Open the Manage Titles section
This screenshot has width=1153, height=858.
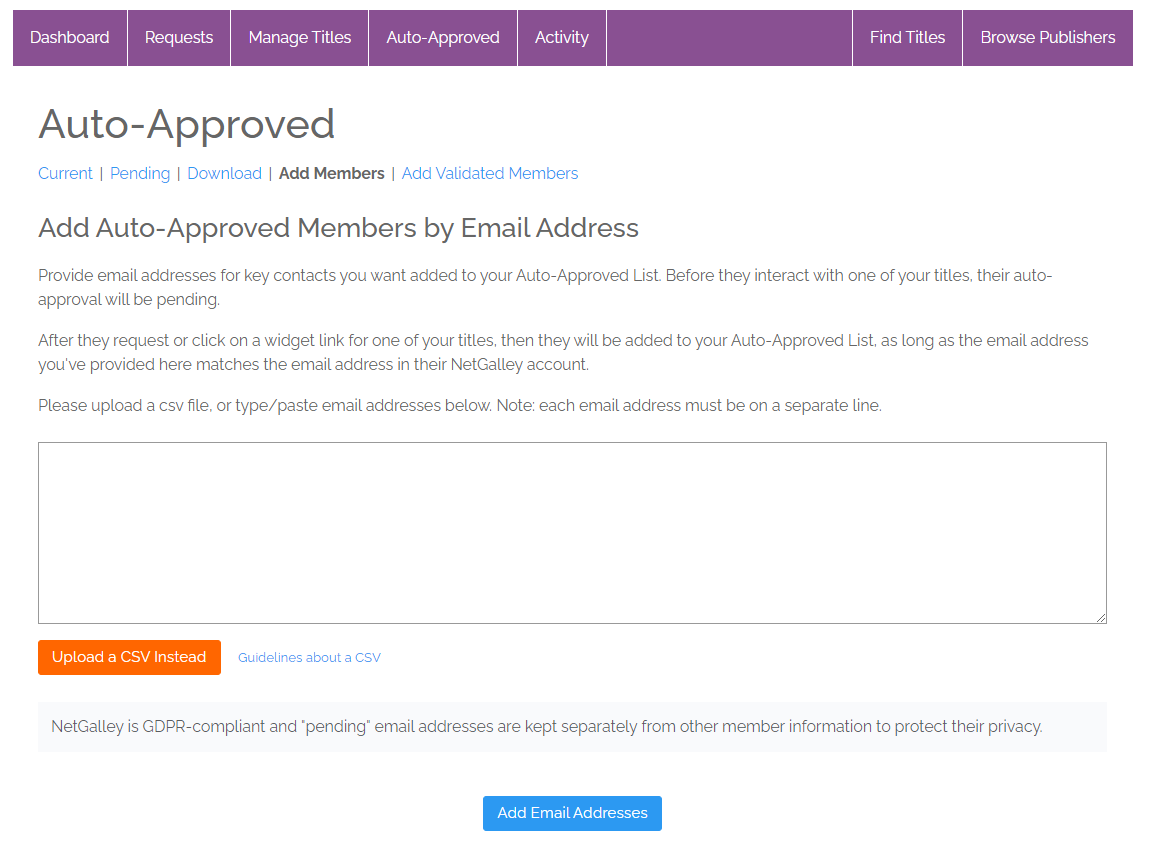point(299,37)
